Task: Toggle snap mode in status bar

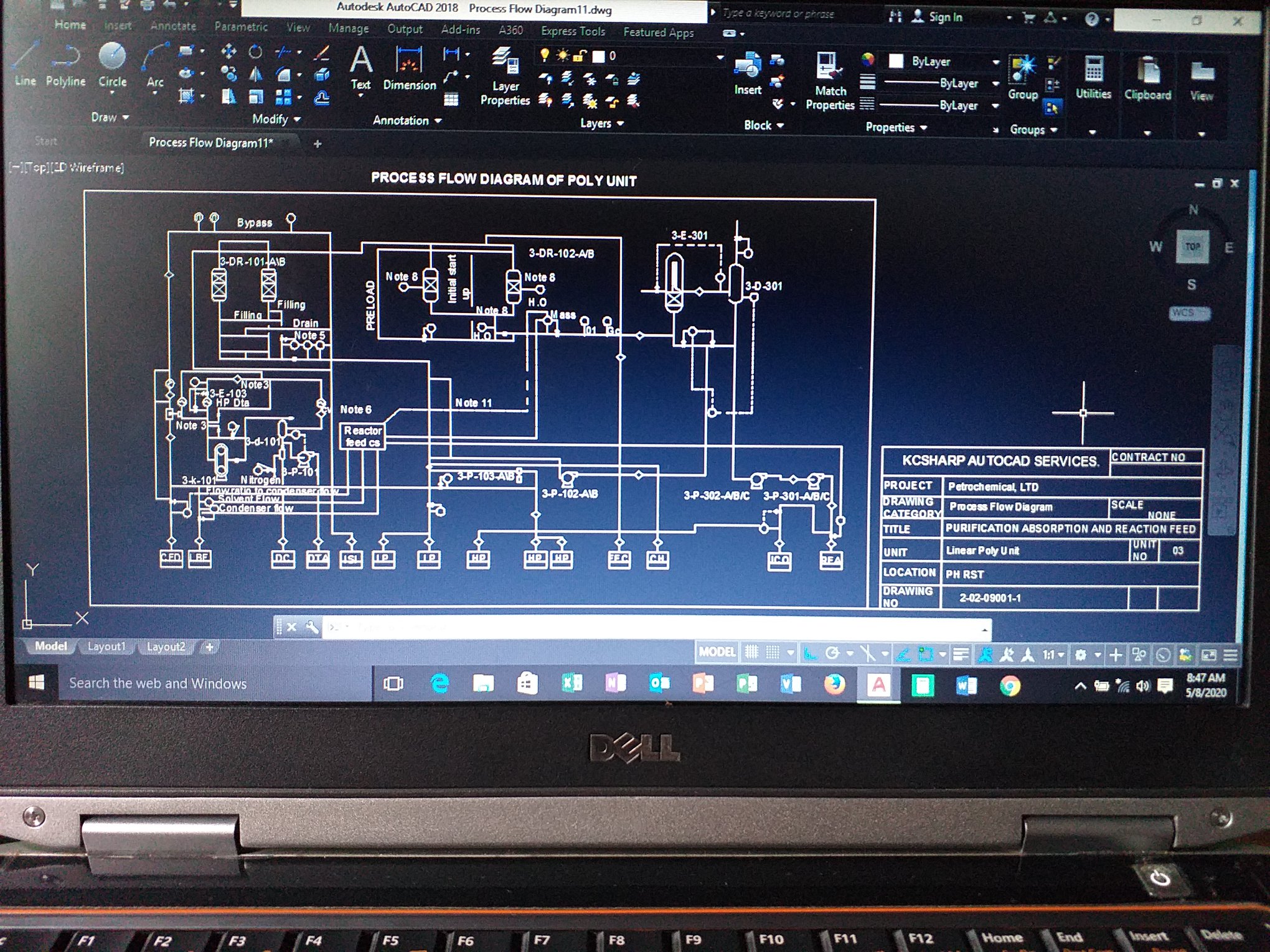Action: pos(773,653)
